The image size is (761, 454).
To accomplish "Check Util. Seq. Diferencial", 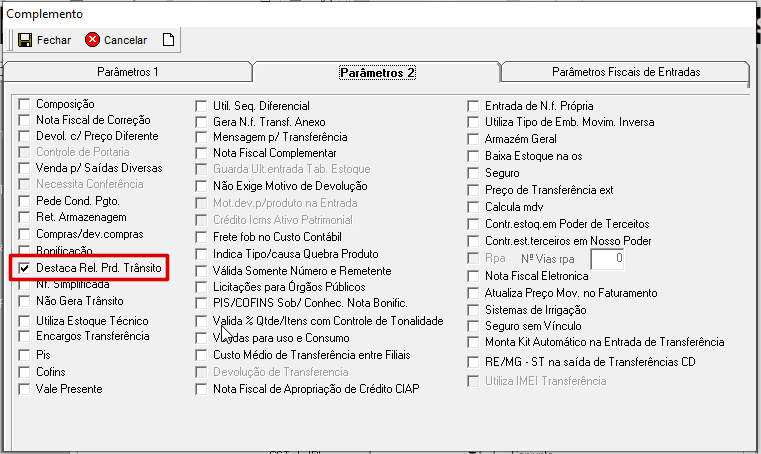I will [201, 106].
